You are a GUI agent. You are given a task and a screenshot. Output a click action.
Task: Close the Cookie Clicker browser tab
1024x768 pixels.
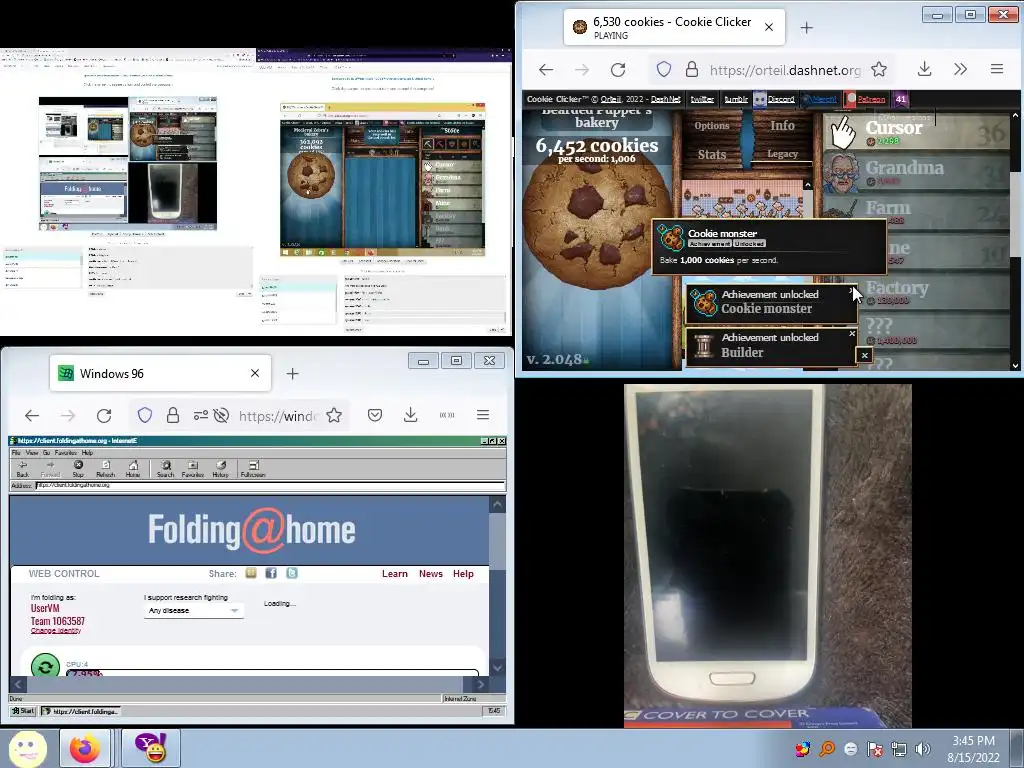click(x=769, y=27)
